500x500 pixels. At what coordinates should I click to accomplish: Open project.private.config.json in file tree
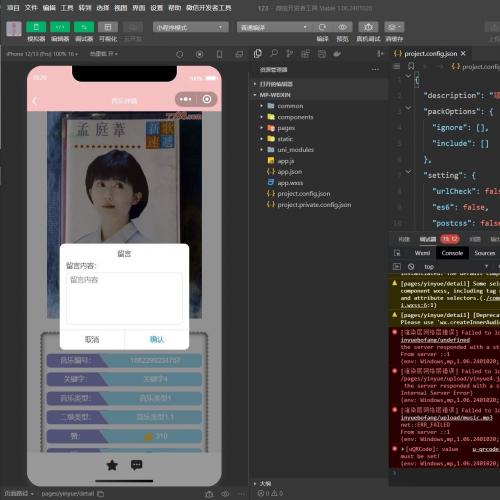320,205
